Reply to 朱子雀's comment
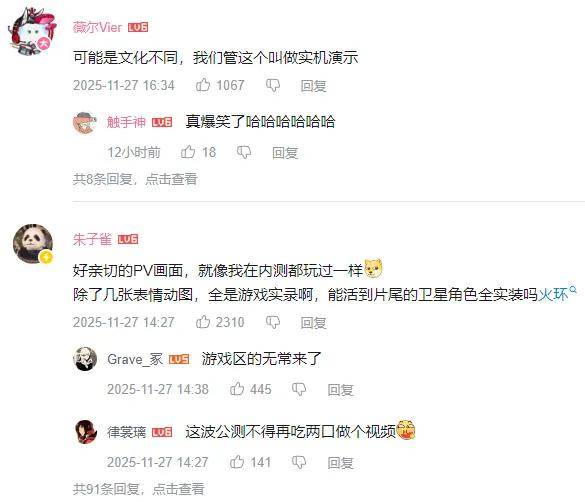 point(313,323)
